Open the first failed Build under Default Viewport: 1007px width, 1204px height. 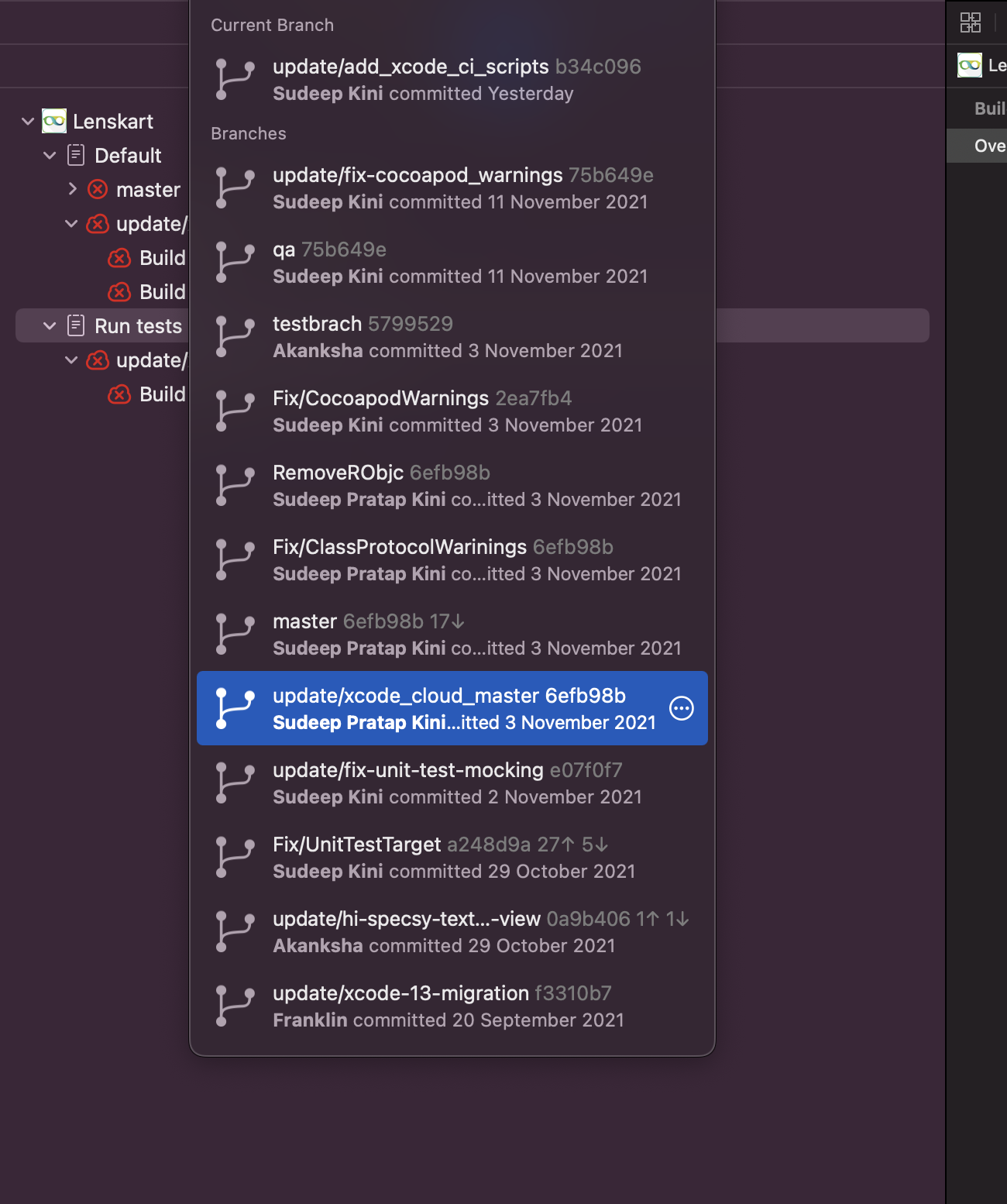pos(161,257)
